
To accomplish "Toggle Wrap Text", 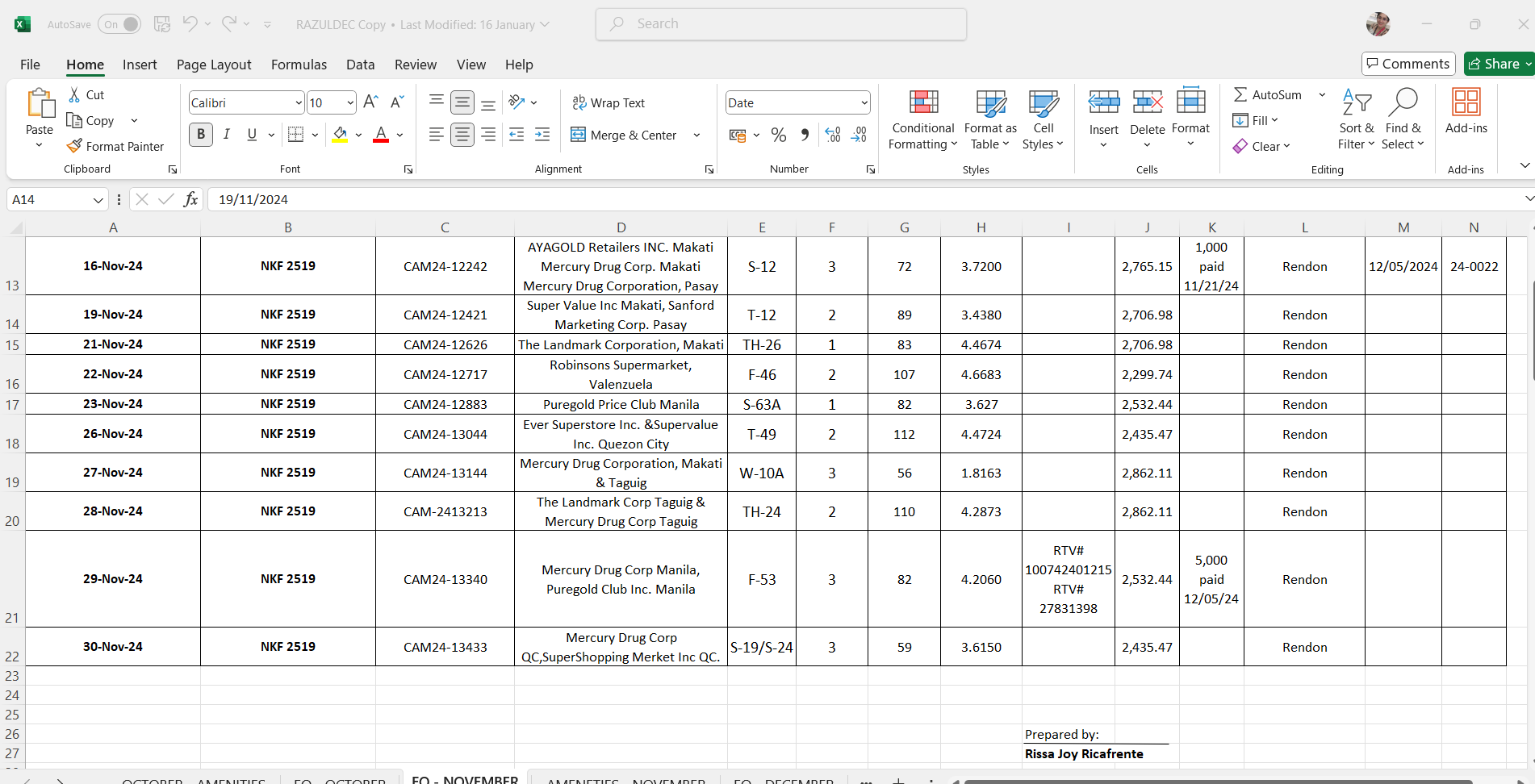I will (609, 102).
